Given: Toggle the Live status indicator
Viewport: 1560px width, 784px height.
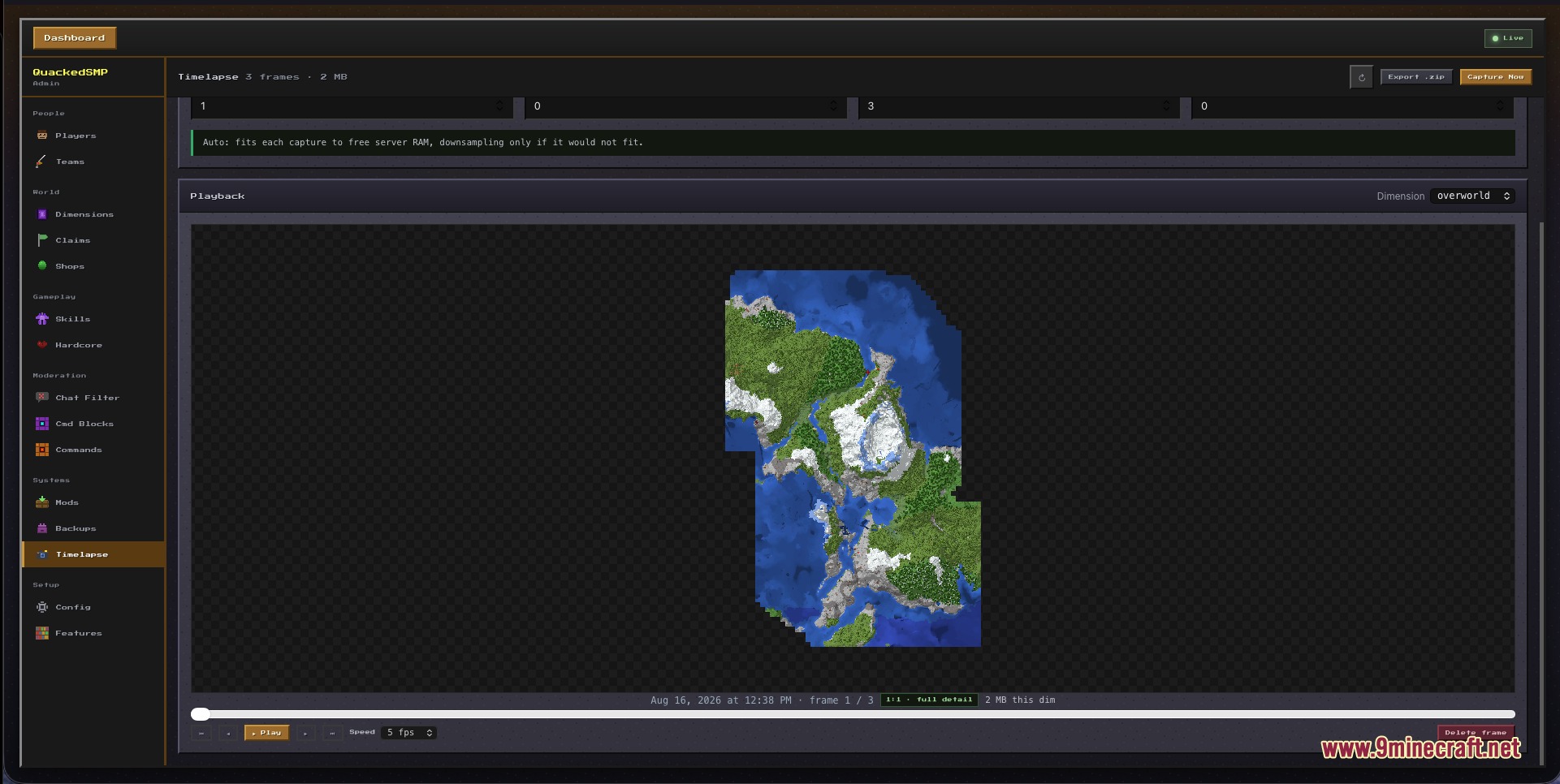Looking at the screenshot, I should pyautogui.click(x=1508, y=38).
